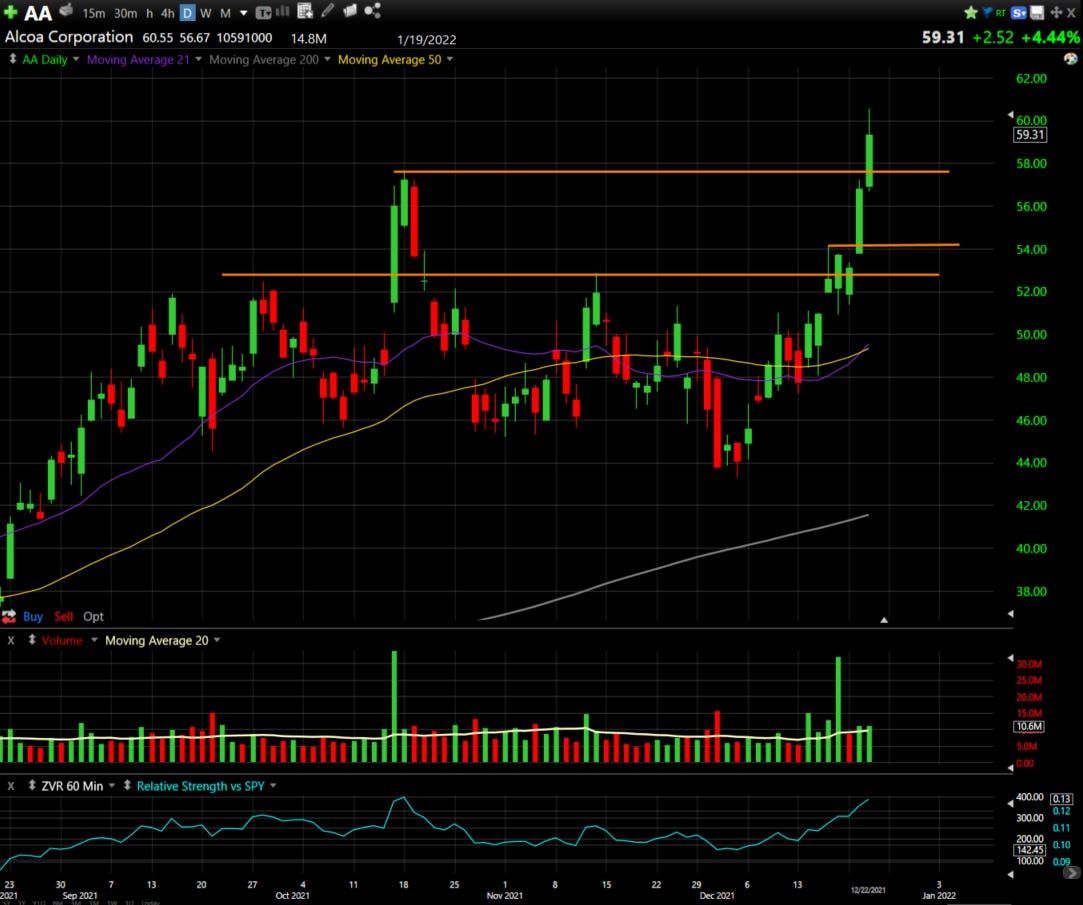This screenshot has width=1083, height=905.
Task: Click the Moving Average 50 label
Action: 390,59
